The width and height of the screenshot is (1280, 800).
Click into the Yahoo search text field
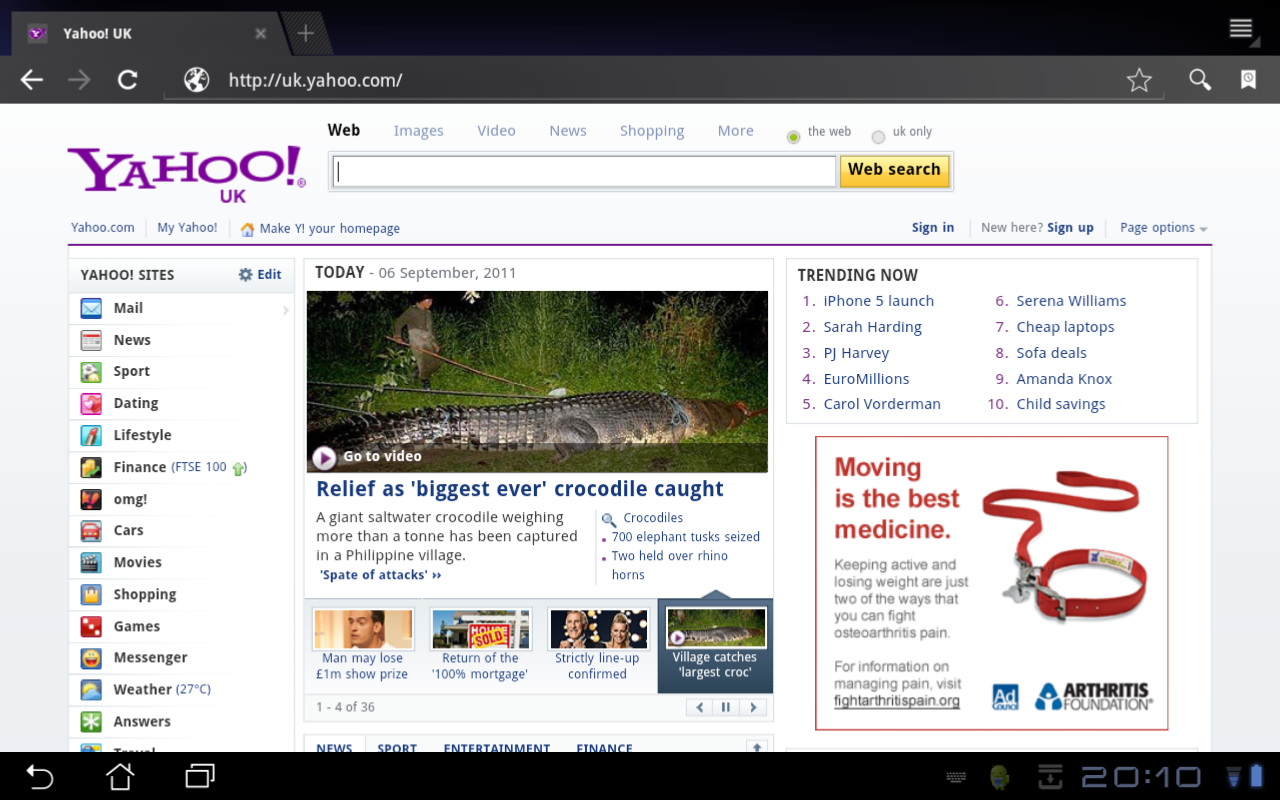coord(584,171)
